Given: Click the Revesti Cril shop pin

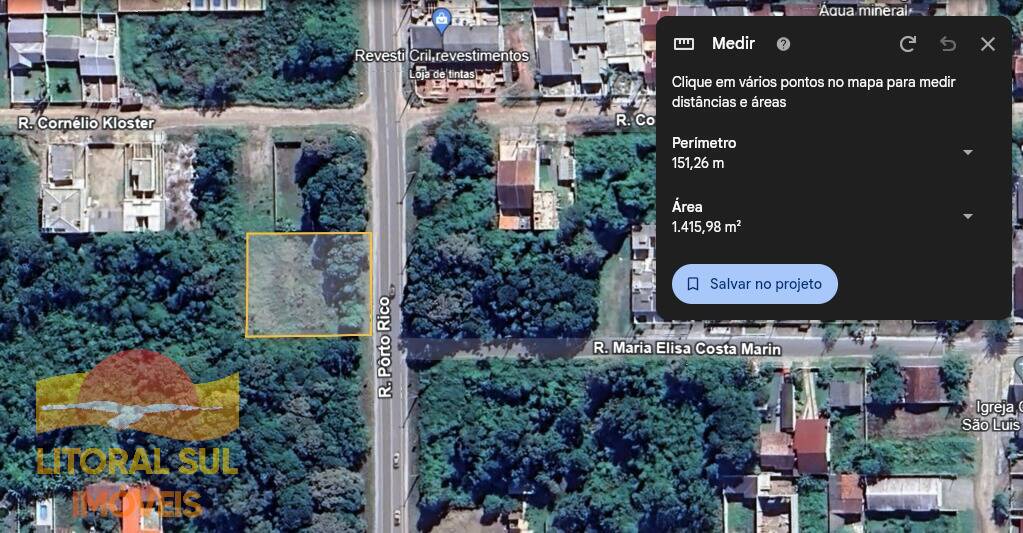Looking at the screenshot, I should (442, 20).
